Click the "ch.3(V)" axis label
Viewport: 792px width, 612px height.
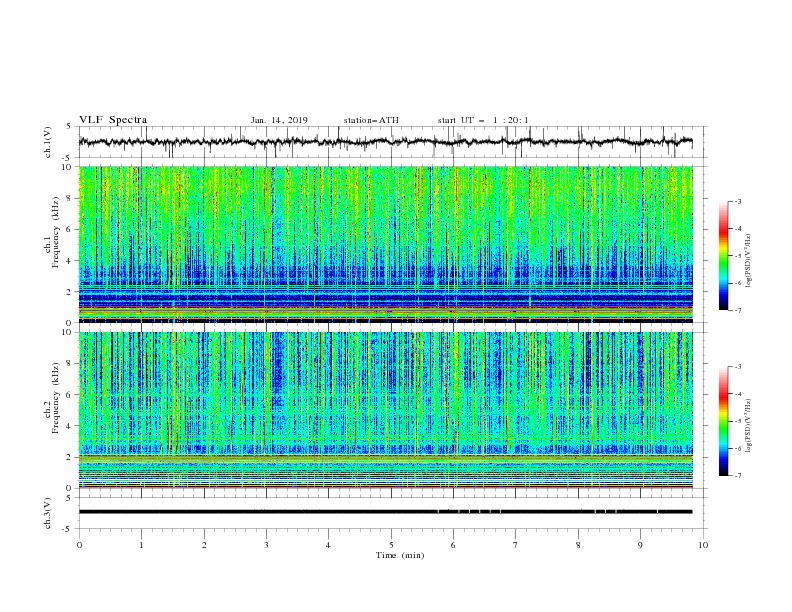[48, 513]
